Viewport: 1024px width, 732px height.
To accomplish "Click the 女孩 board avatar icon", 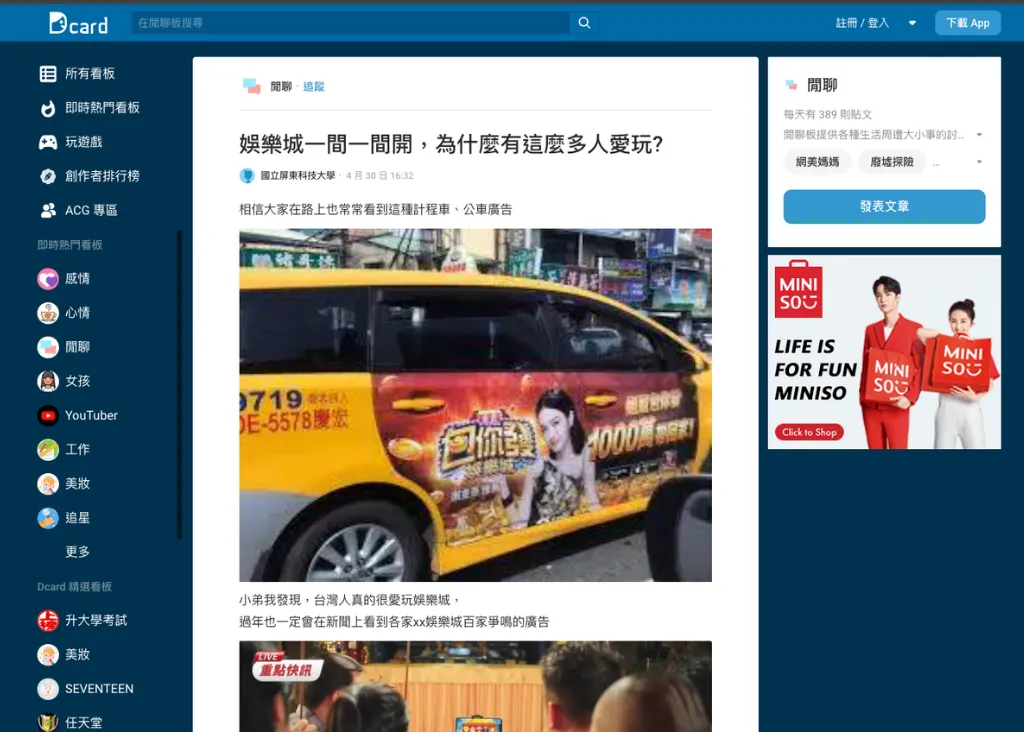I will [x=48, y=381].
